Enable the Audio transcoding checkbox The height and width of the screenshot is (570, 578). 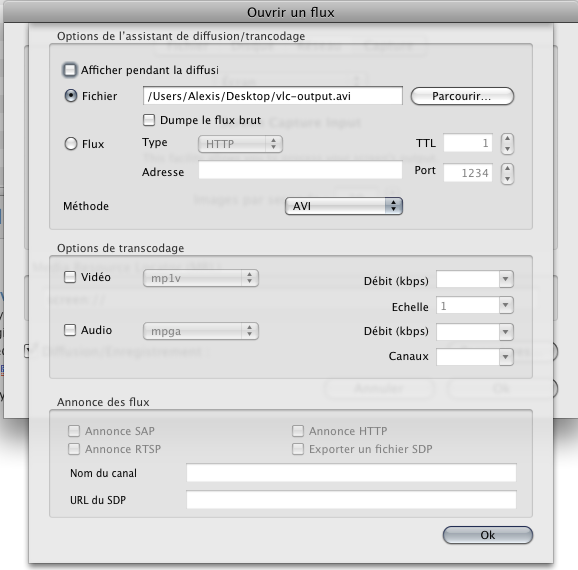pos(70,330)
